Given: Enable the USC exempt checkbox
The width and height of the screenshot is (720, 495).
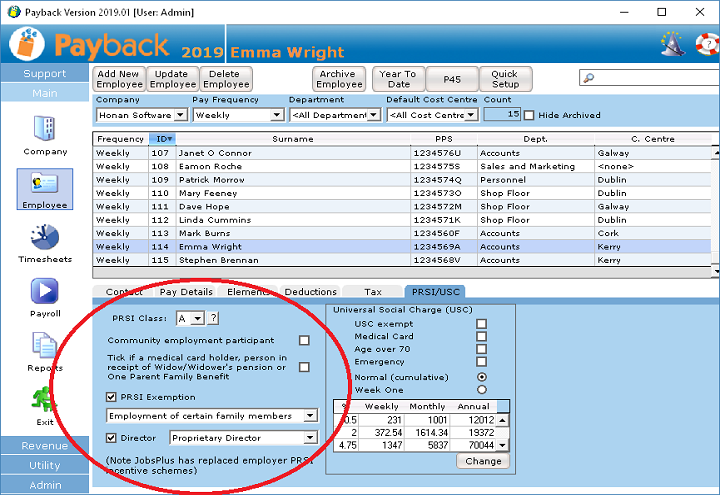Looking at the screenshot, I should 482,324.
